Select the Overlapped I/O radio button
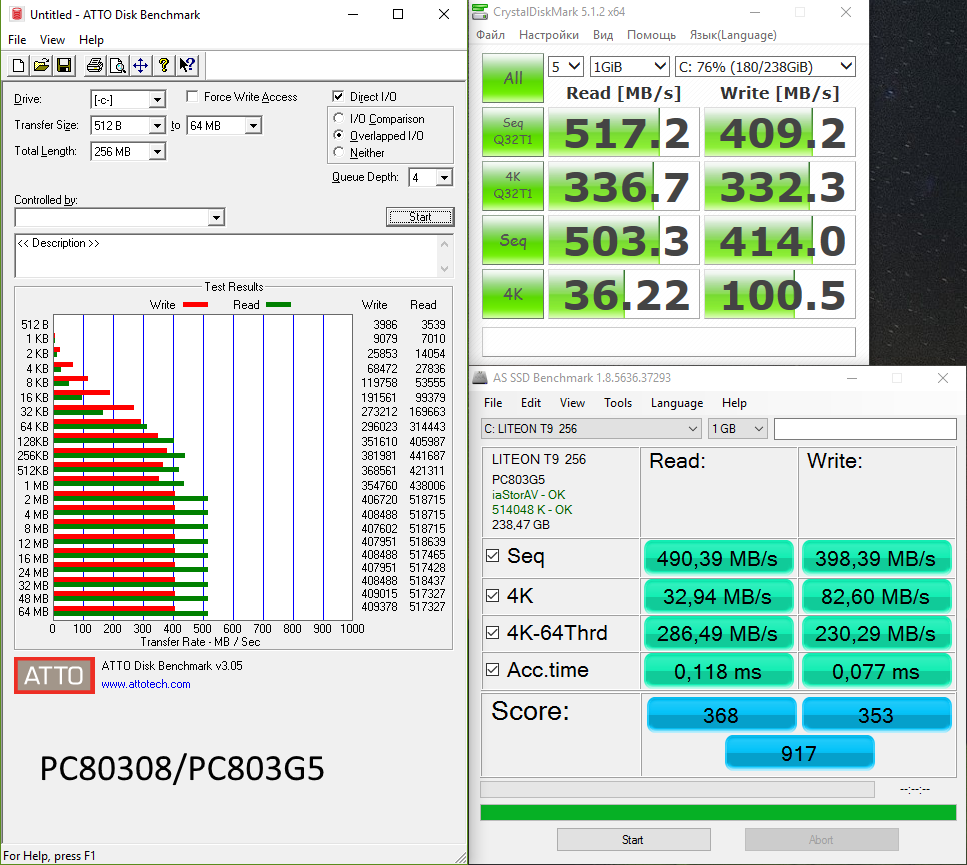The image size is (967, 865). coord(339,134)
